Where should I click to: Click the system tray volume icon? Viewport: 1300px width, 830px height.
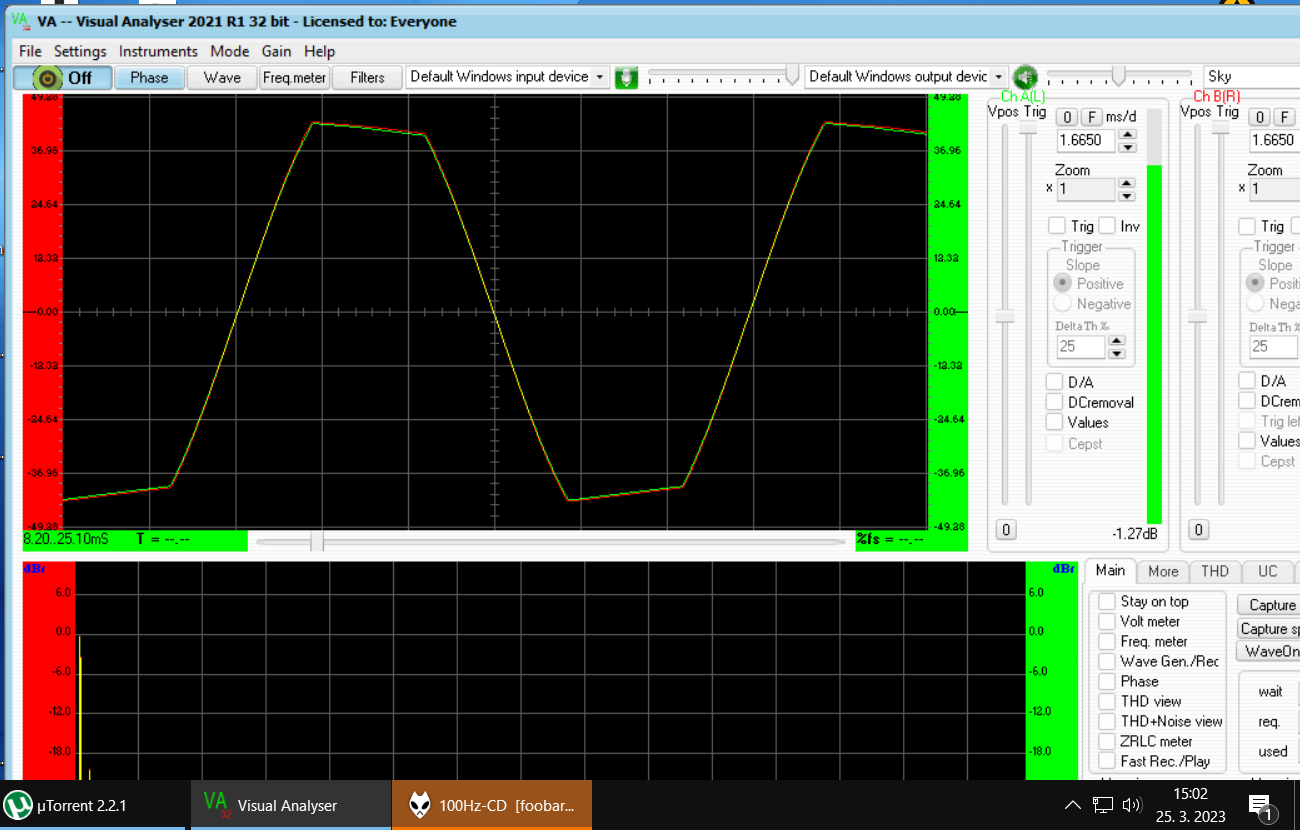(x=1132, y=805)
